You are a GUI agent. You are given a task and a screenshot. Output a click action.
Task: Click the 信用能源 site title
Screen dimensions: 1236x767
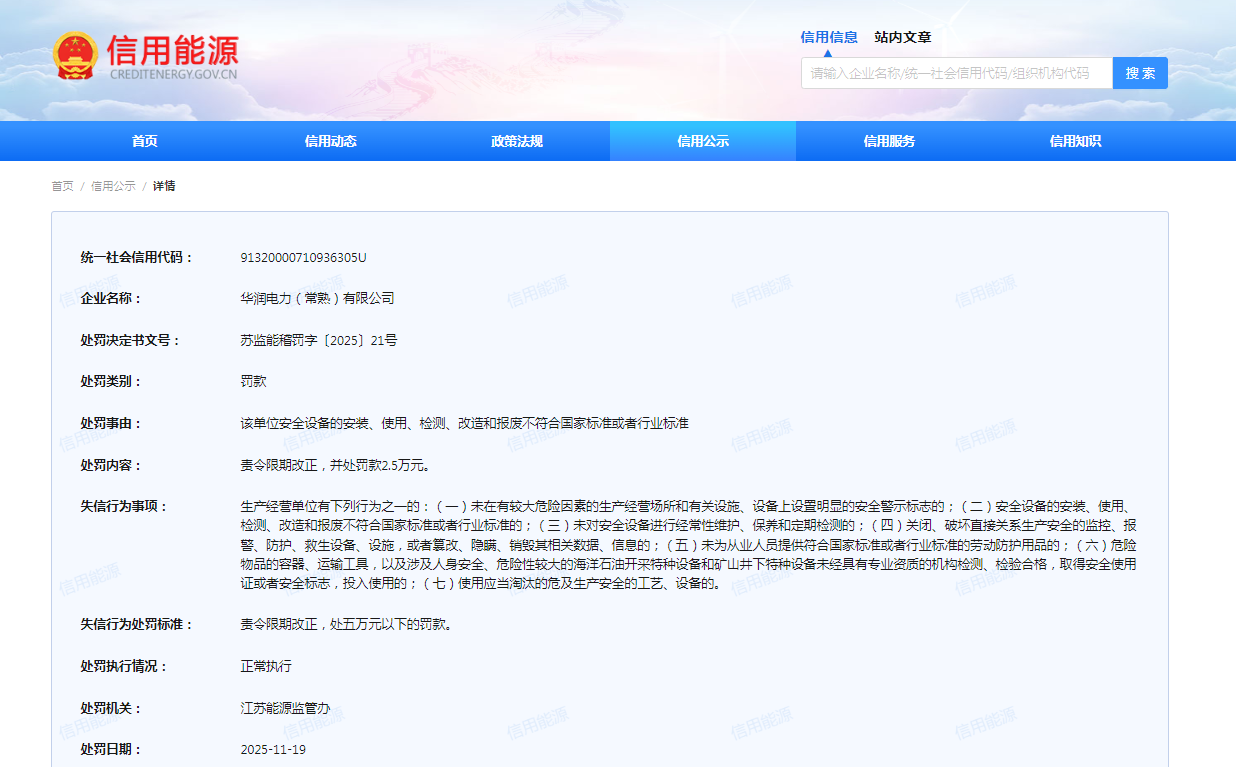point(173,49)
